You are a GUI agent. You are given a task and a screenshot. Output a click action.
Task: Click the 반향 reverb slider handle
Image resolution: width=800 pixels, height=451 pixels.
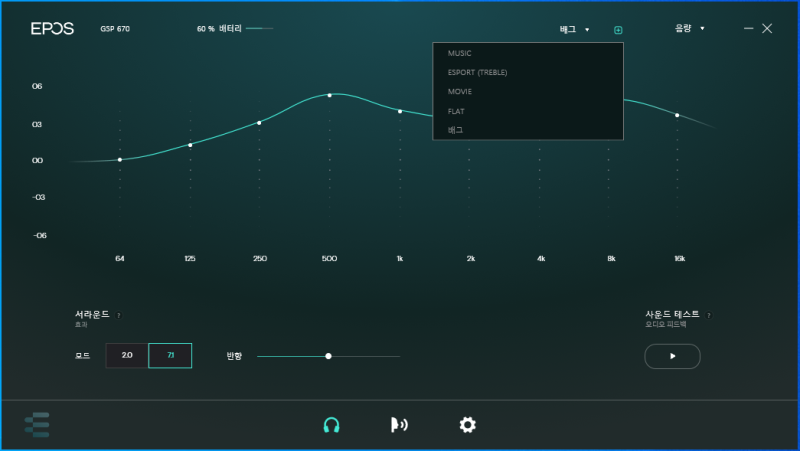329,356
